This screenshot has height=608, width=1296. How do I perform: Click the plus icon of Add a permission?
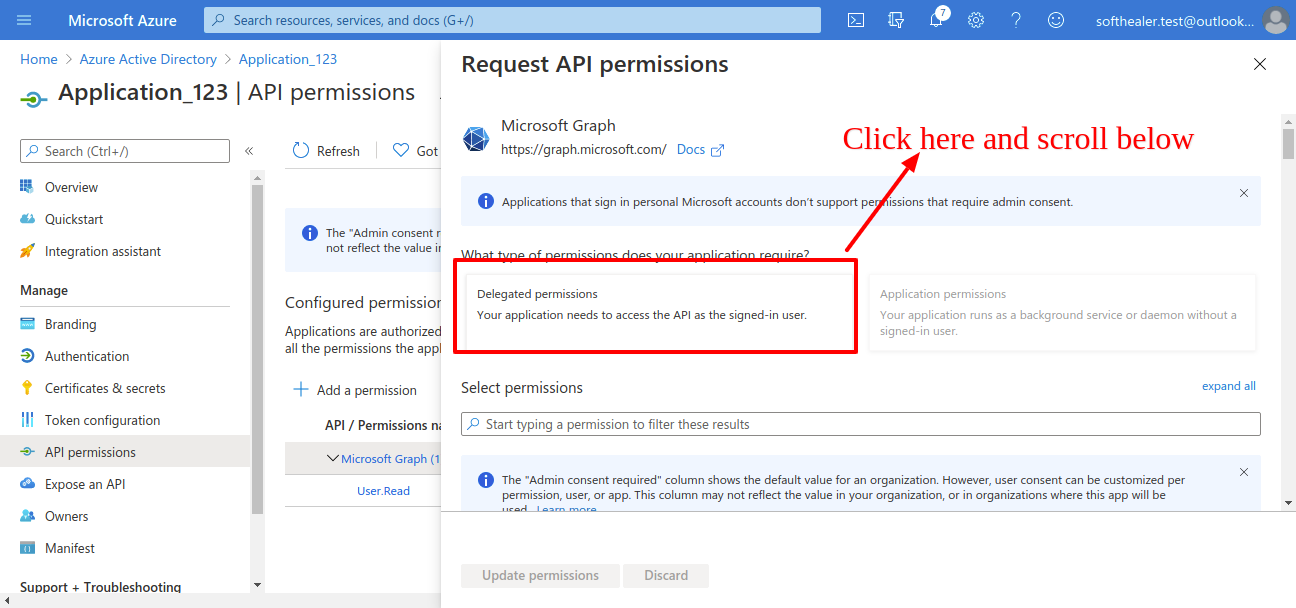(x=300, y=389)
